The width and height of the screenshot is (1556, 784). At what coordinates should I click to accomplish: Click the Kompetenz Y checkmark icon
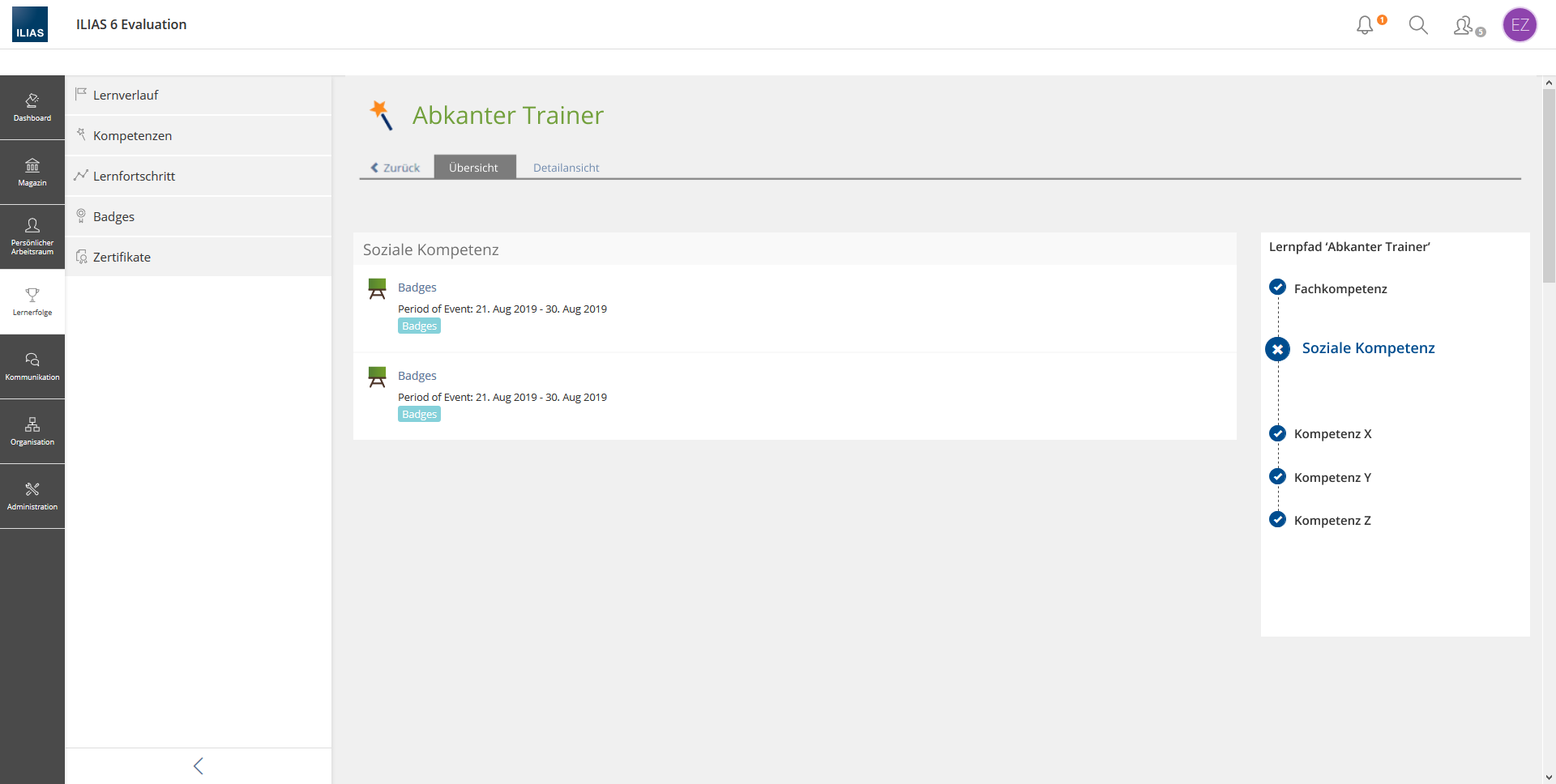[x=1277, y=476]
